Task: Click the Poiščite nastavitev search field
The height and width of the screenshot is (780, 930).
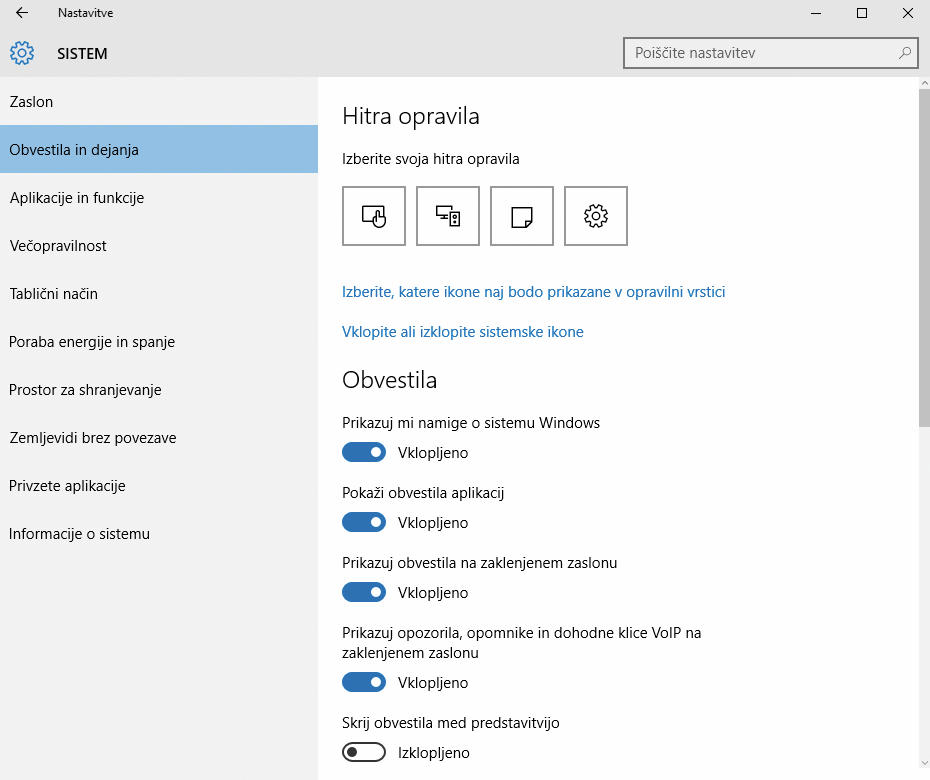Action: coord(770,53)
